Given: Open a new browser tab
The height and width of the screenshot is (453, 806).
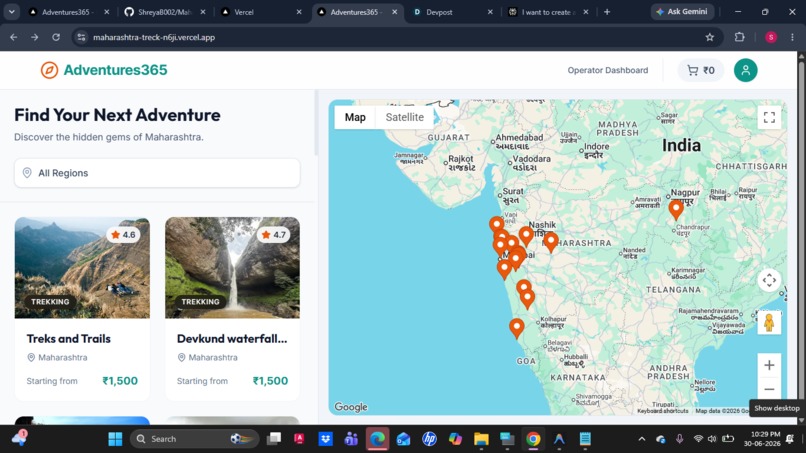Looking at the screenshot, I should [x=607, y=12].
